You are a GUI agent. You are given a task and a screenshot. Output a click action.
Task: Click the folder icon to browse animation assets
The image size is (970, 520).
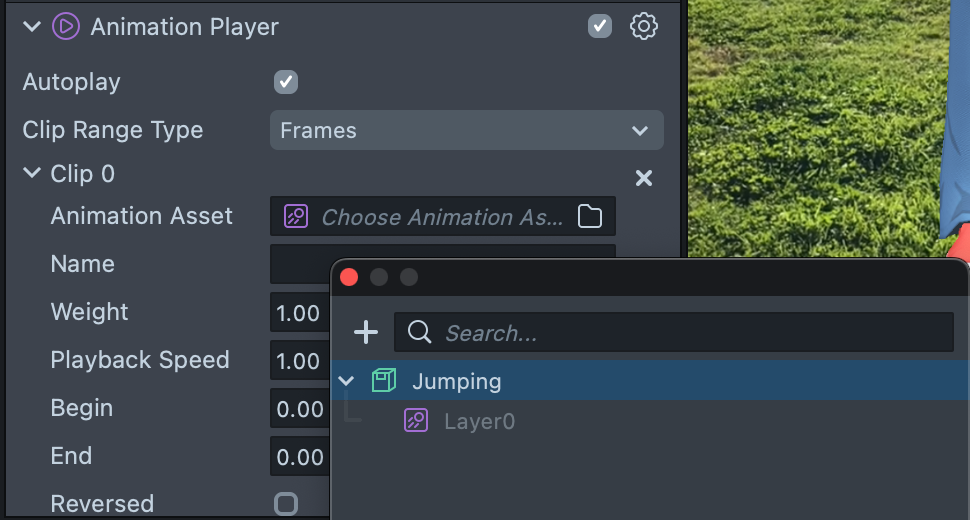point(590,216)
